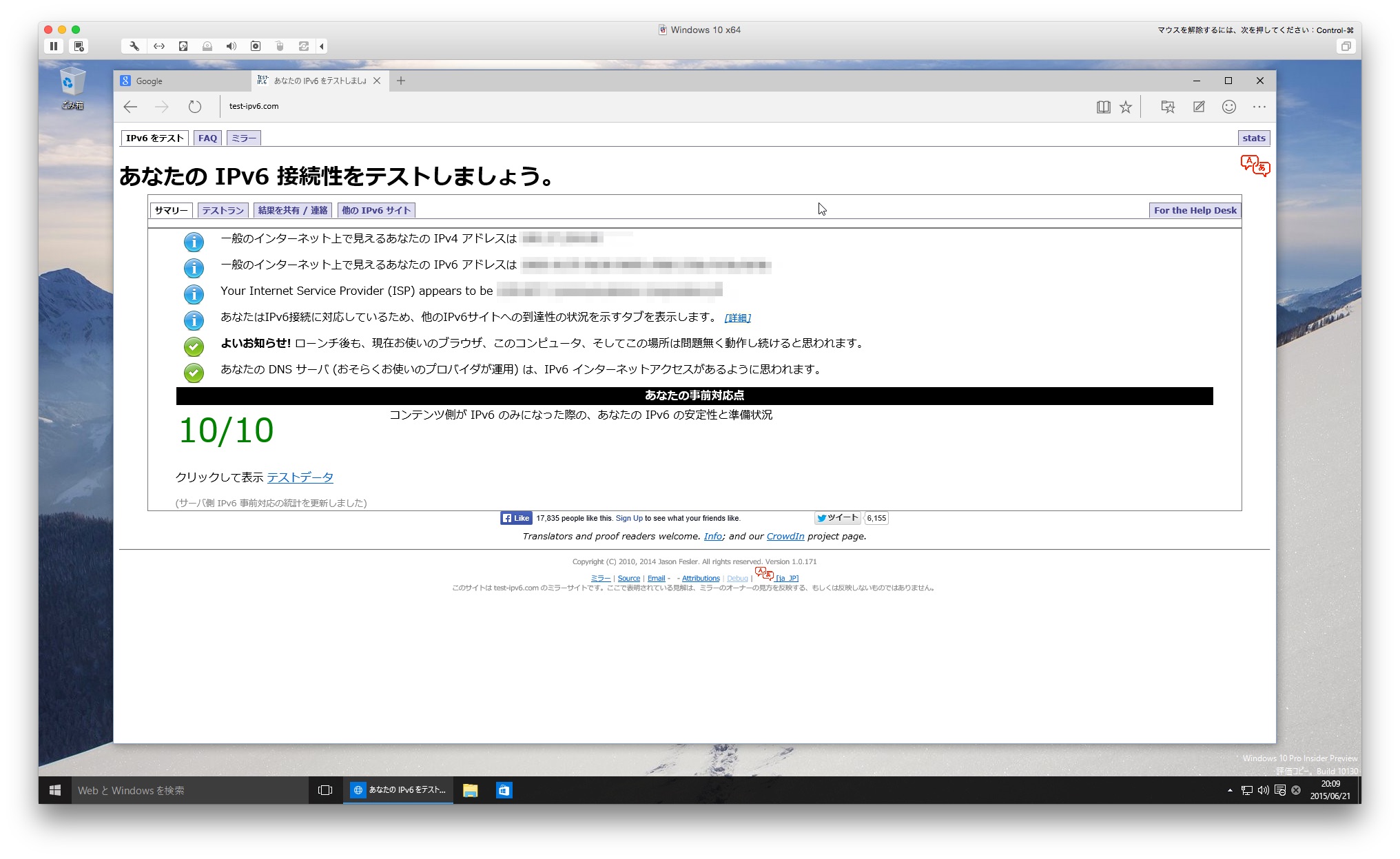Click the テストデータ link

[x=300, y=477]
